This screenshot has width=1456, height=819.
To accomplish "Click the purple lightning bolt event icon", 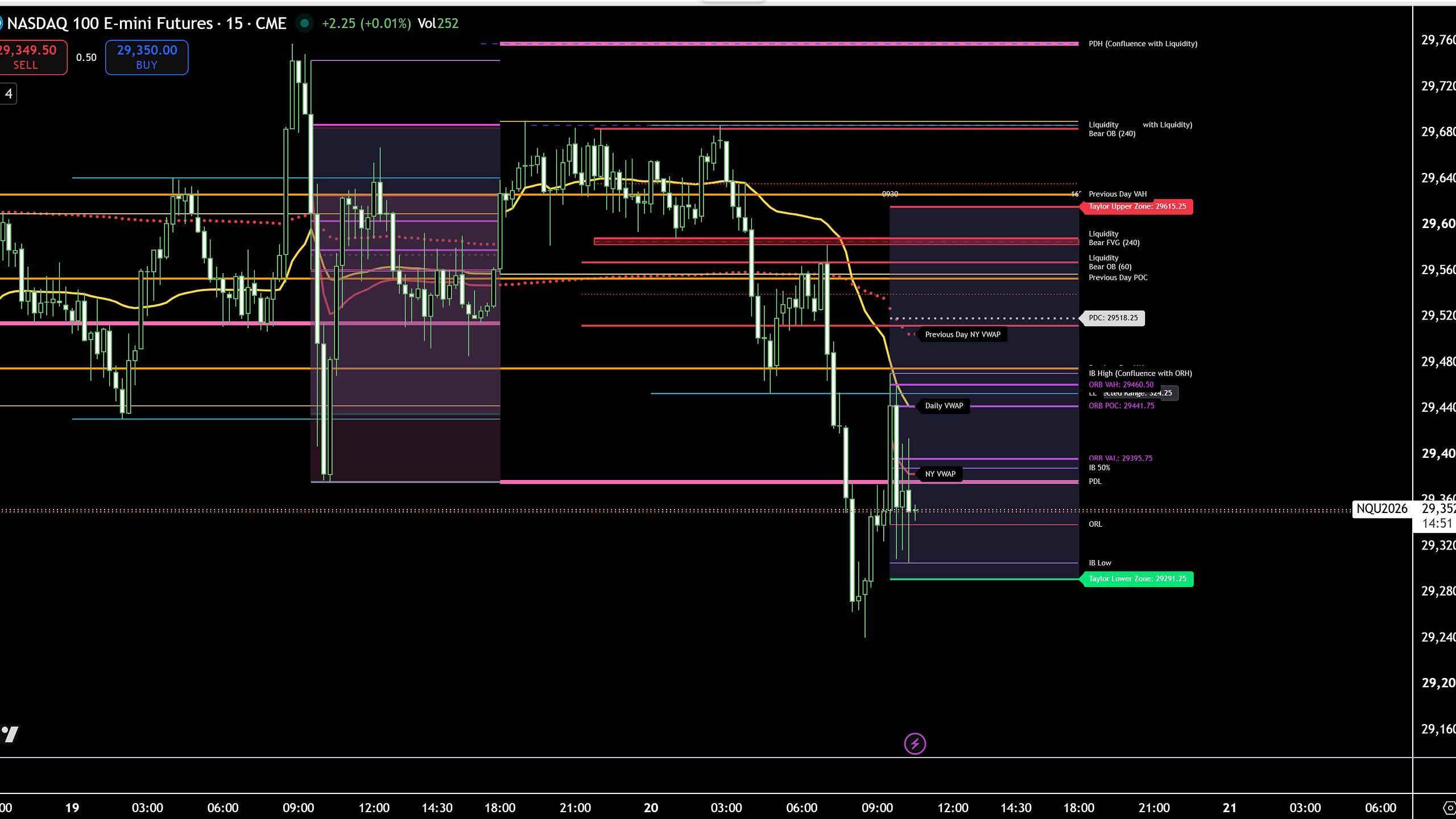I will point(915,743).
